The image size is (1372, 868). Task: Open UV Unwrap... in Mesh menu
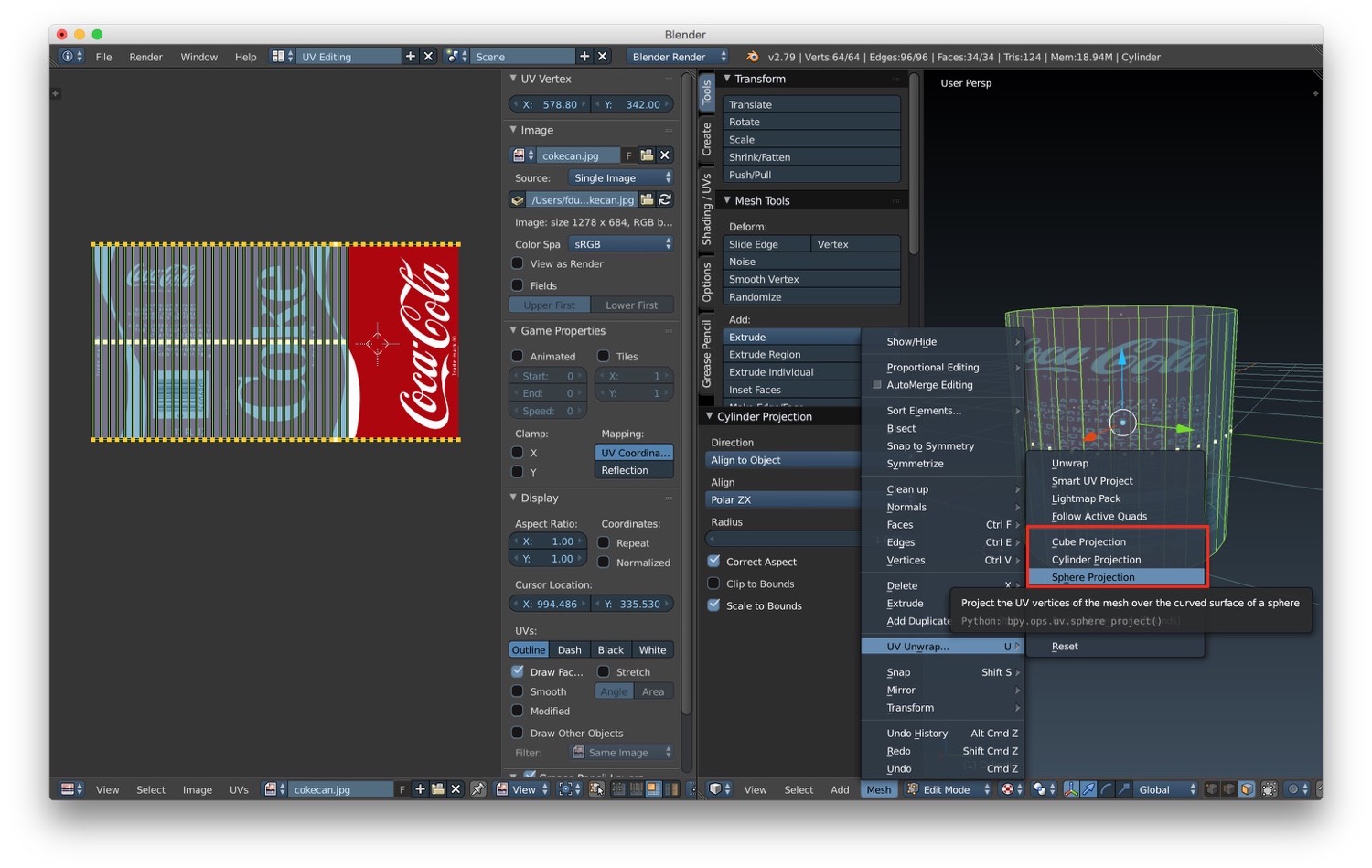pos(942,647)
